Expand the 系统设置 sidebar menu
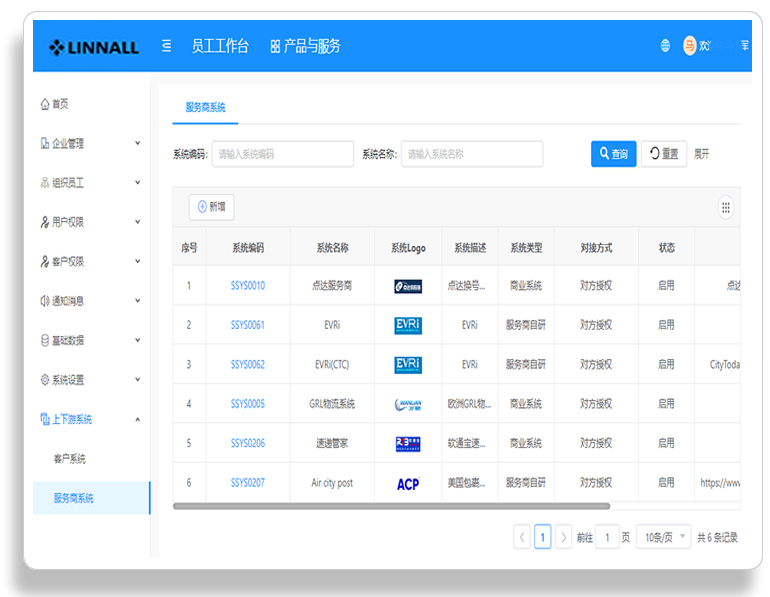Viewport: 770px width, 597px height. [91, 380]
